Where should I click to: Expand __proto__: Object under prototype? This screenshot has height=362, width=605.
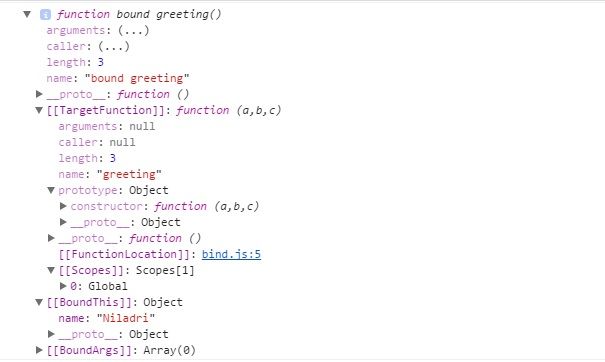point(63,222)
